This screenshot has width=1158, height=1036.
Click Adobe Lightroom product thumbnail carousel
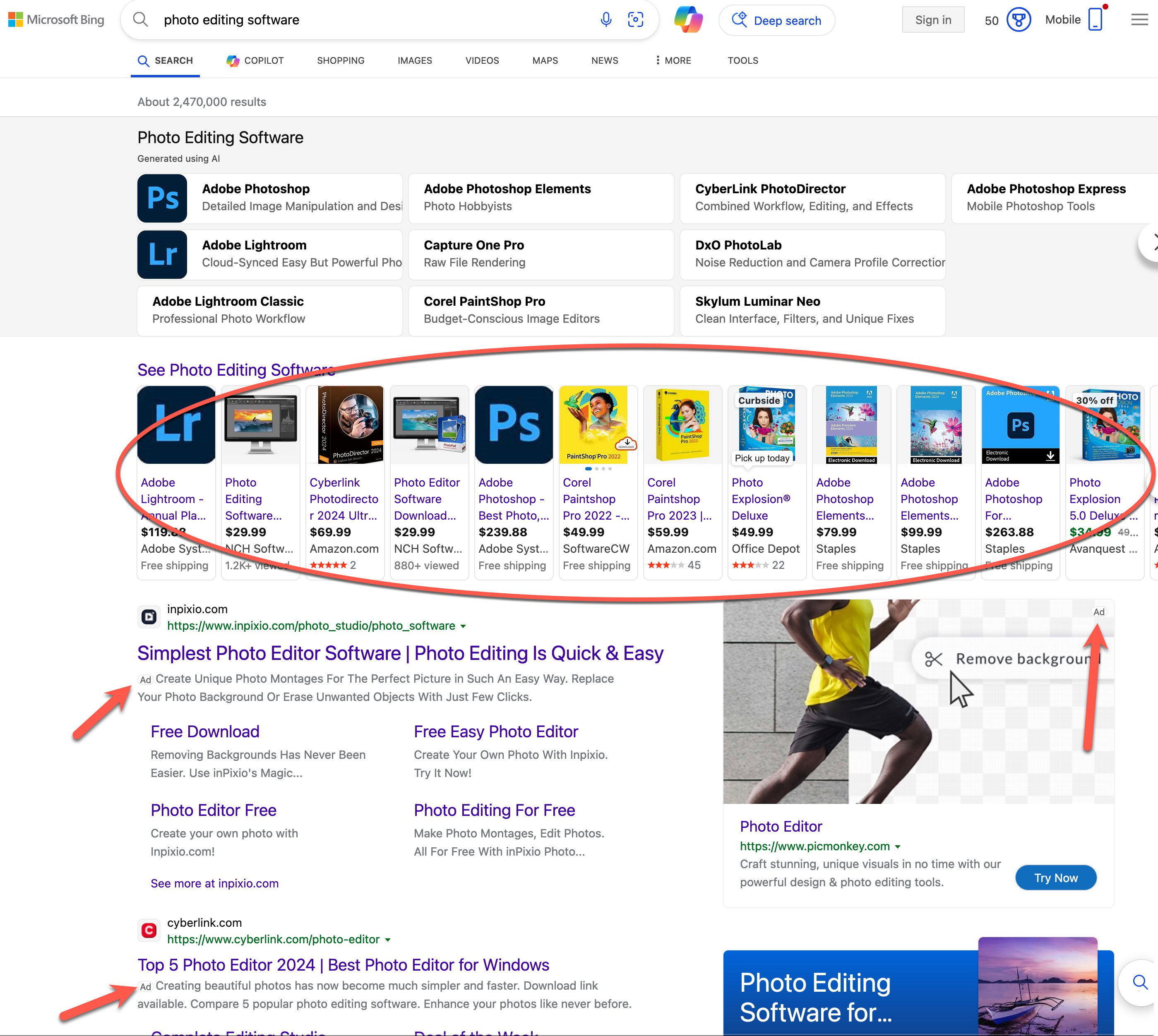pos(176,424)
